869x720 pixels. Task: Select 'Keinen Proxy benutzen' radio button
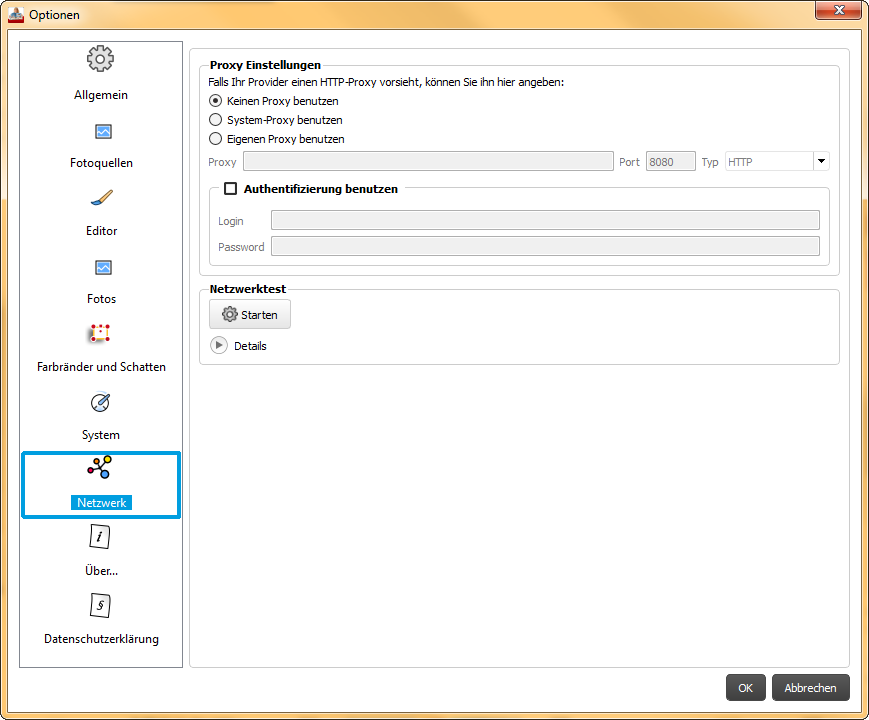tap(215, 101)
